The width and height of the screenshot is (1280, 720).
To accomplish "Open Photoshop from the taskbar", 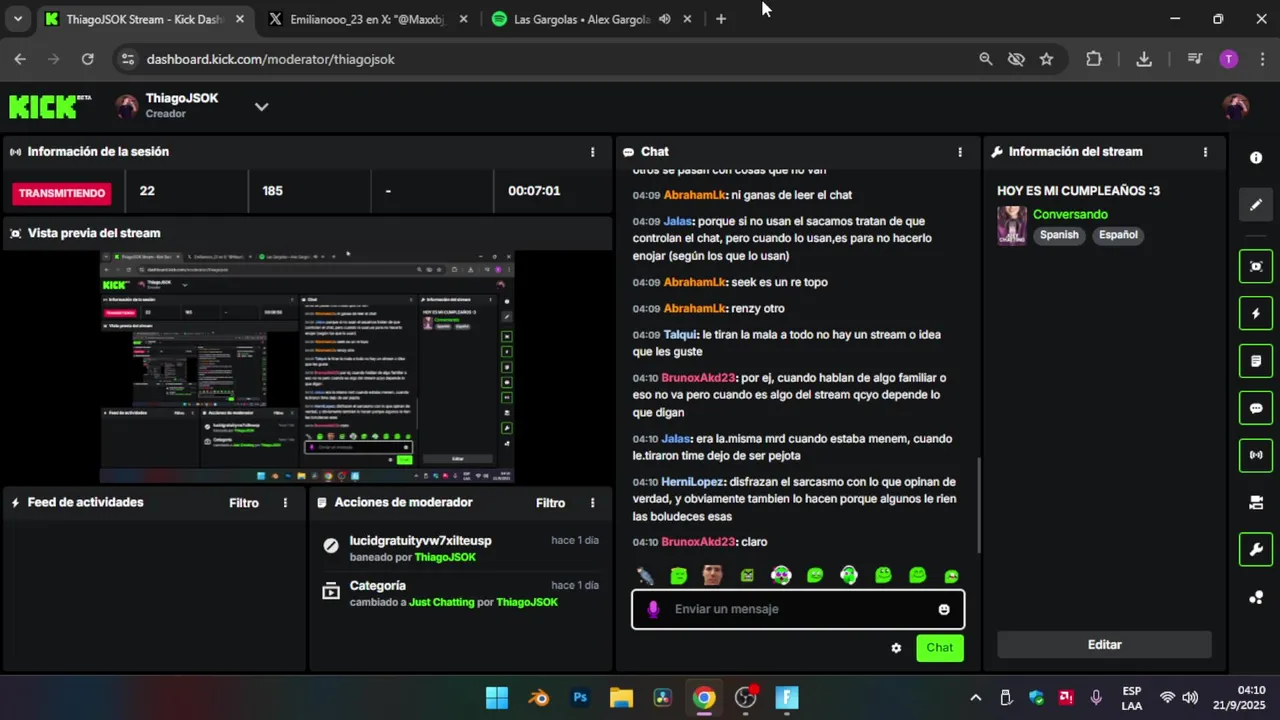I will tap(580, 698).
